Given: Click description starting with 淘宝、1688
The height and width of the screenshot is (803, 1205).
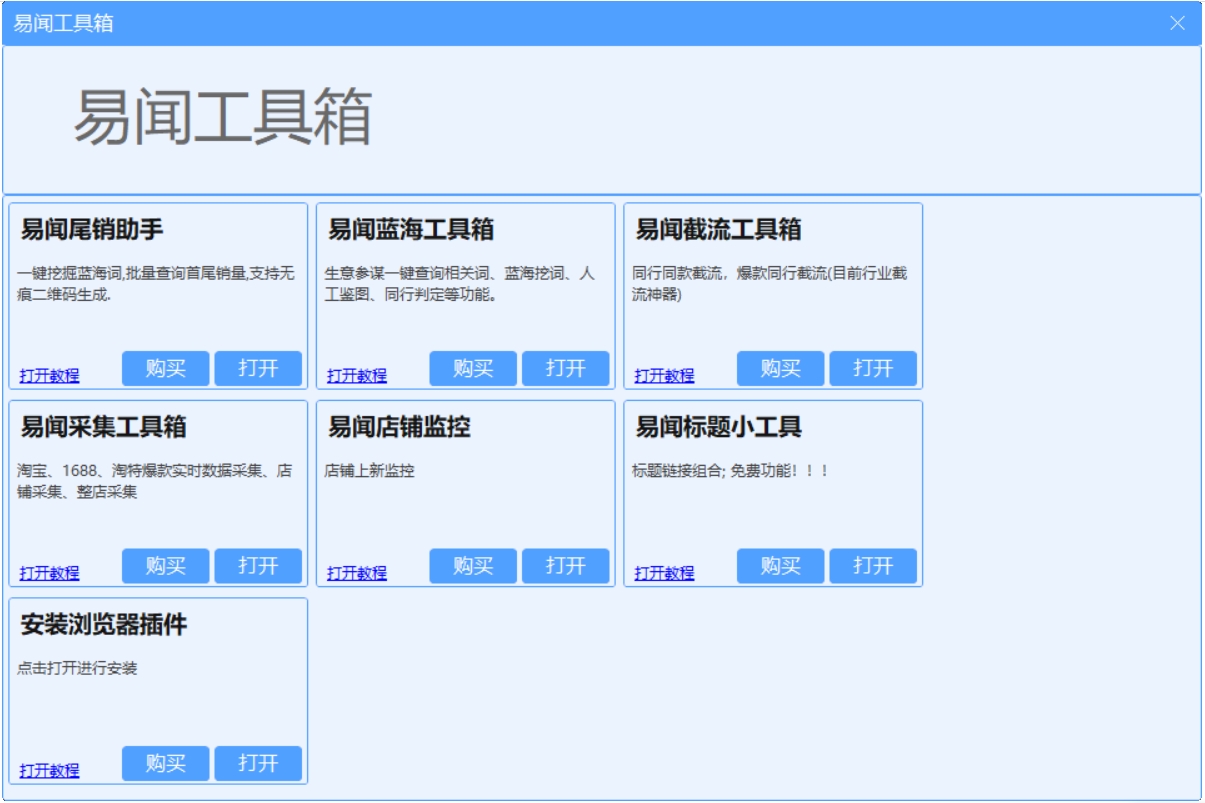Looking at the screenshot, I should [155, 482].
